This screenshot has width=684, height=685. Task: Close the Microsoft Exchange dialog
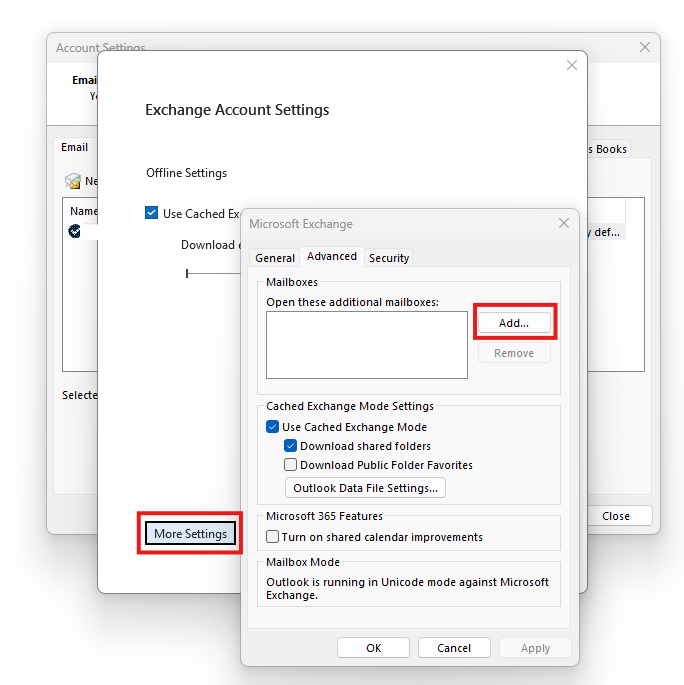564,223
